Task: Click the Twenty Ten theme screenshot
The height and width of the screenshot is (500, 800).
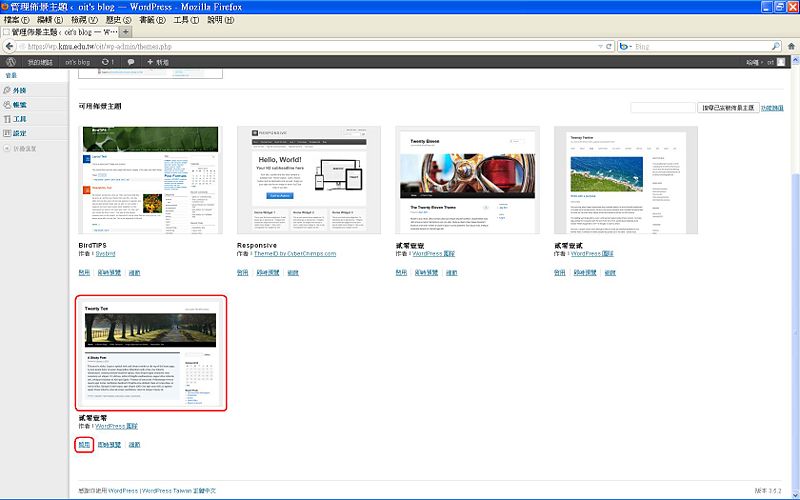Action: click(151, 353)
